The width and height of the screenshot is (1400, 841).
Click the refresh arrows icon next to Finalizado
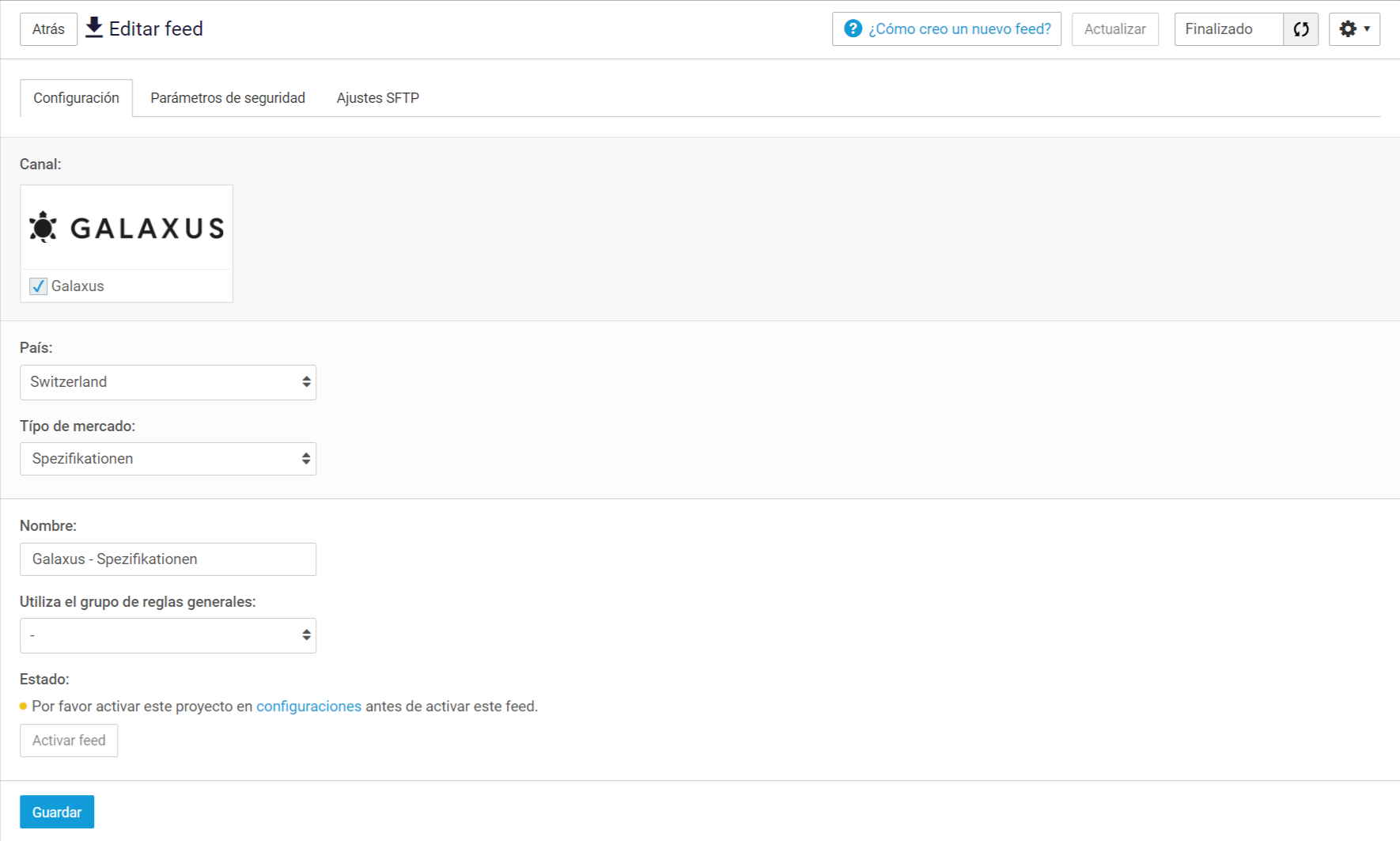click(x=1301, y=29)
